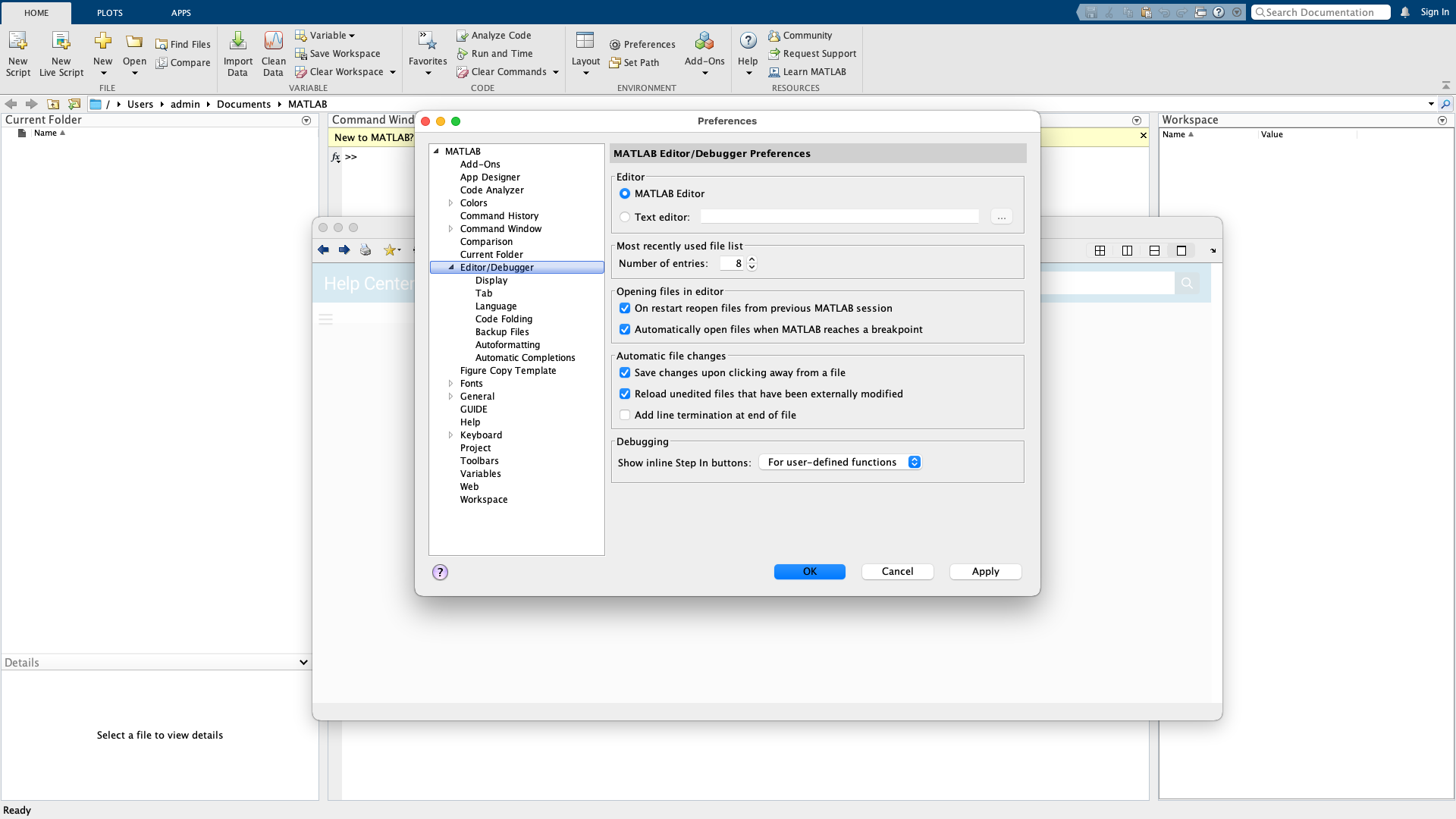Click the Help browser back arrow
The height and width of the screenshot is (819, 1456).
[324, 250]
